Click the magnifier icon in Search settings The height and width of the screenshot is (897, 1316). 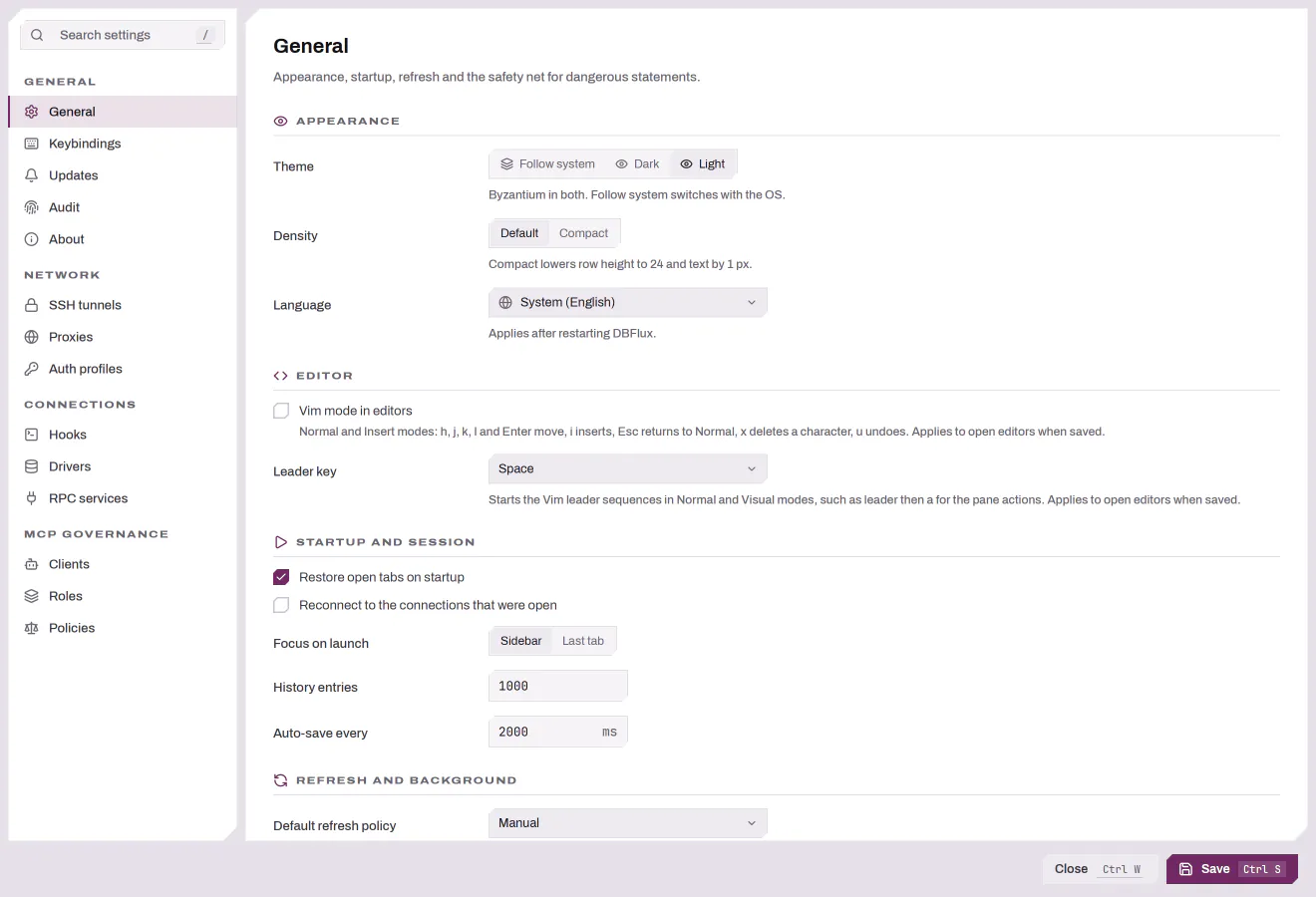click(37, 35)
